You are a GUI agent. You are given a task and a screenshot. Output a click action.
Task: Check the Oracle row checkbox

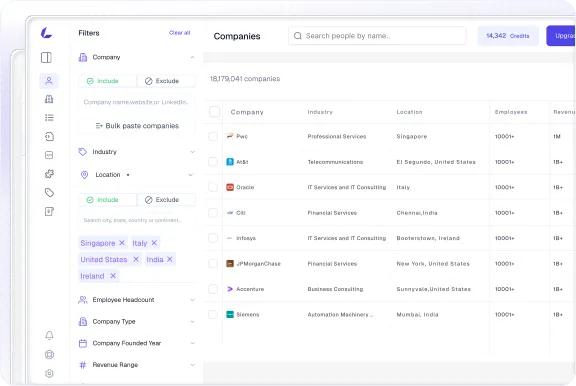[x=213, y=187]
